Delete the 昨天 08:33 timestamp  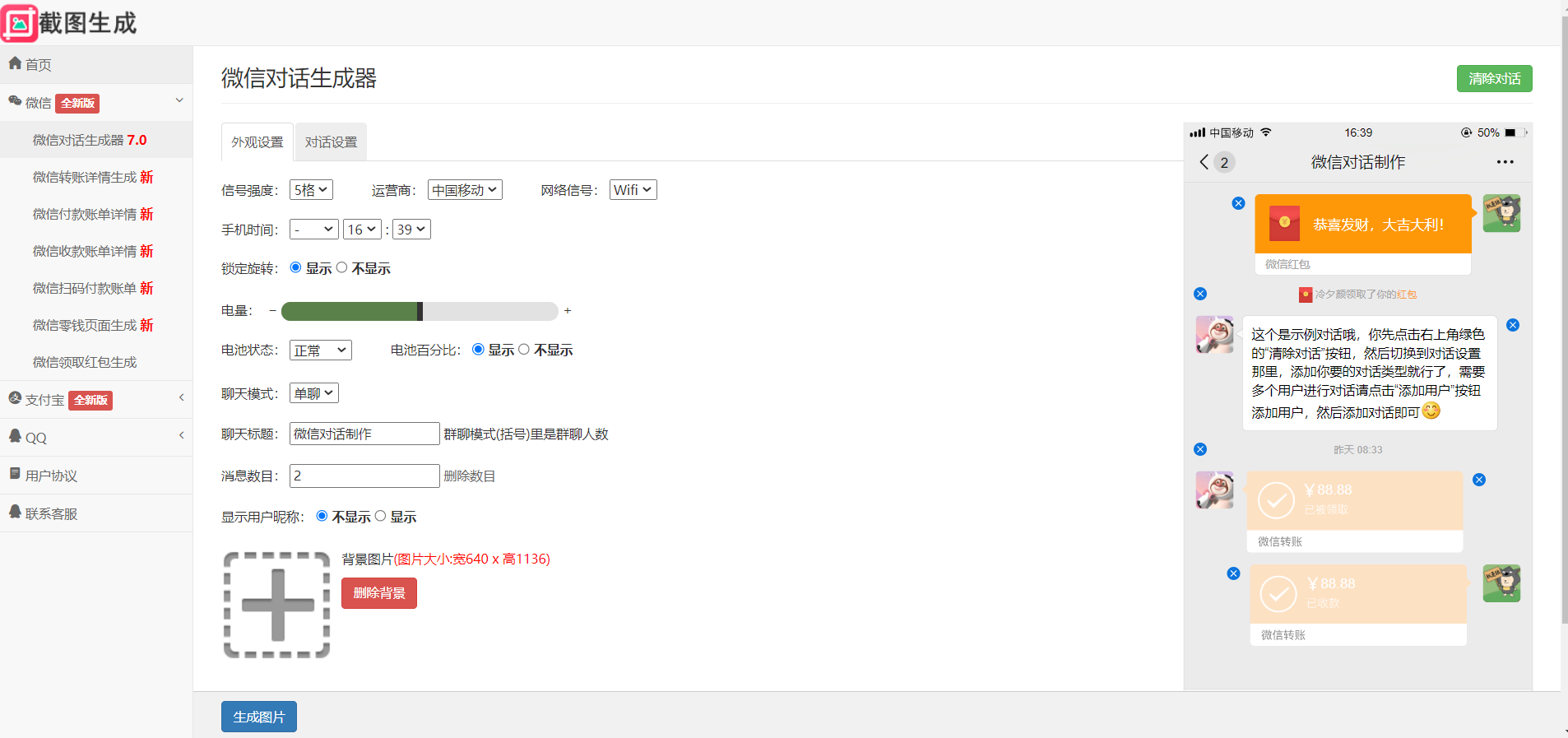(x=1200, y=449)
